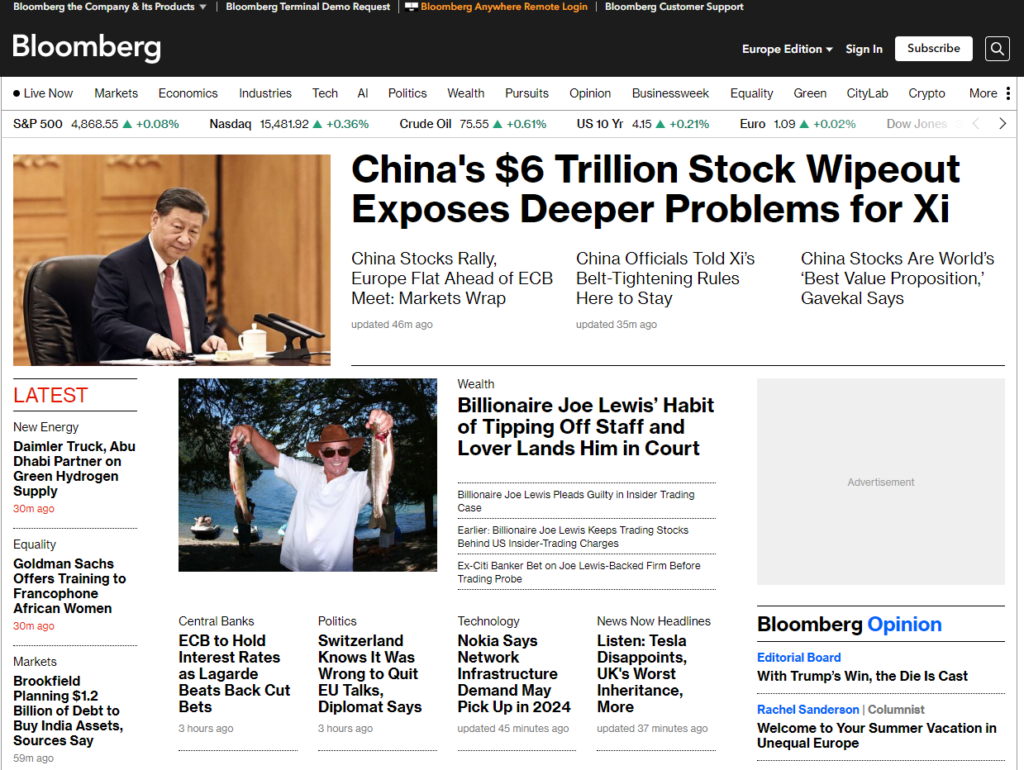Click the Nasdaq ticker

click(289, 124)
